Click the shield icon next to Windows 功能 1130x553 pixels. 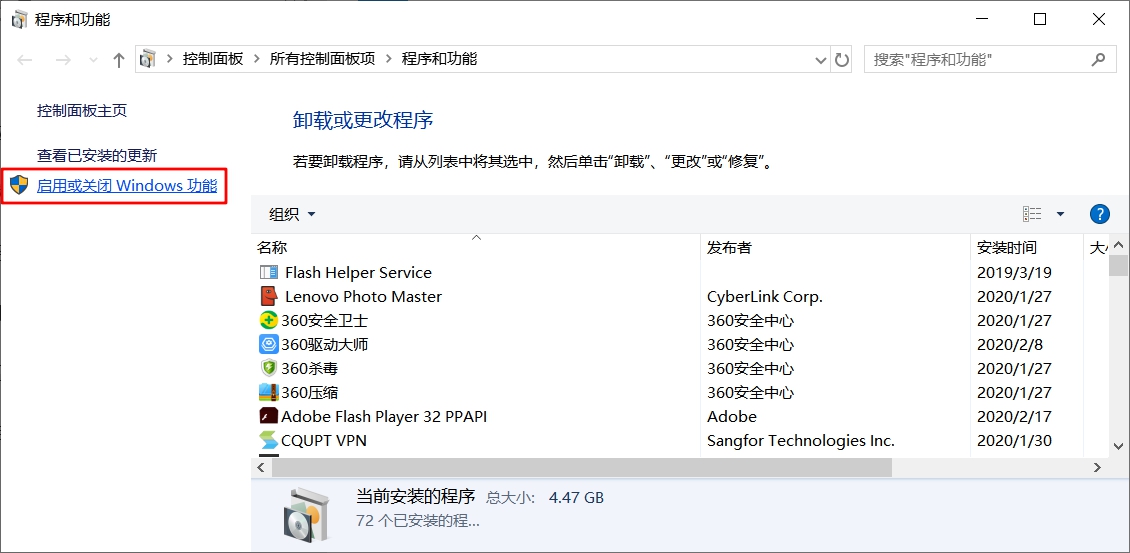(x=20, y=185)
